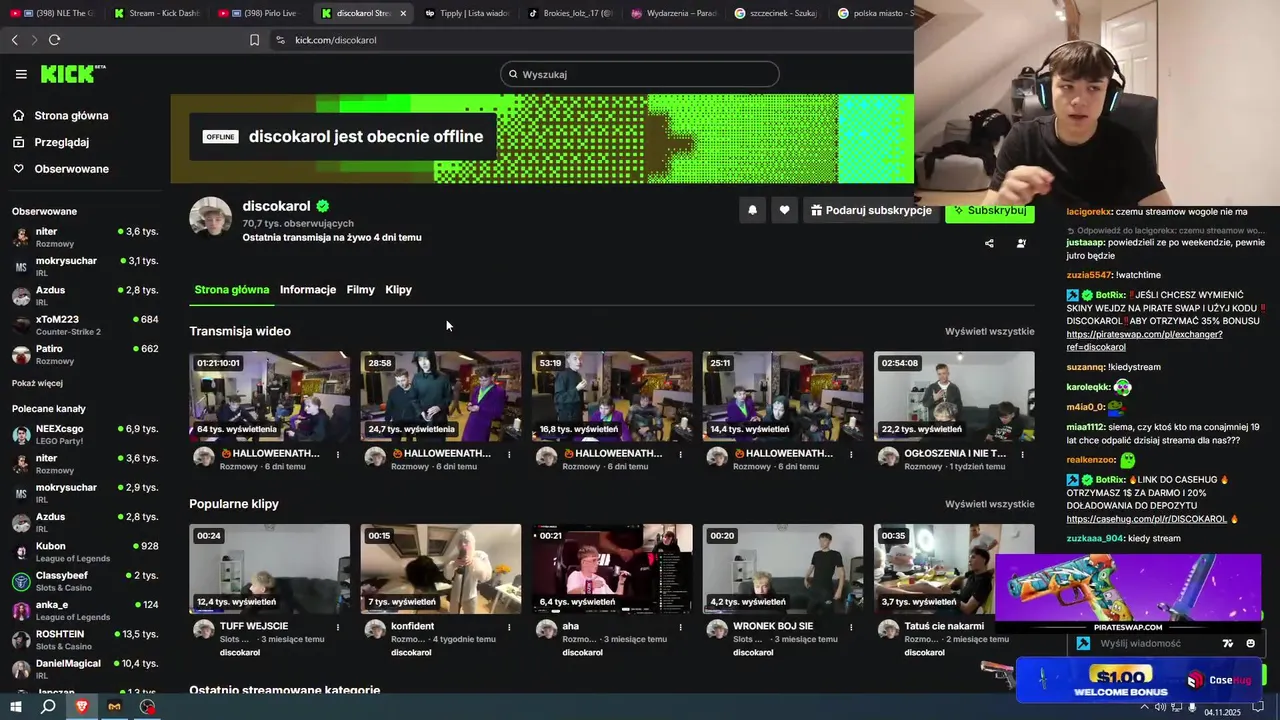Open the 53:19 video thumbnail
Viewport: 1280px width, 720px height.
pos(612,396)
